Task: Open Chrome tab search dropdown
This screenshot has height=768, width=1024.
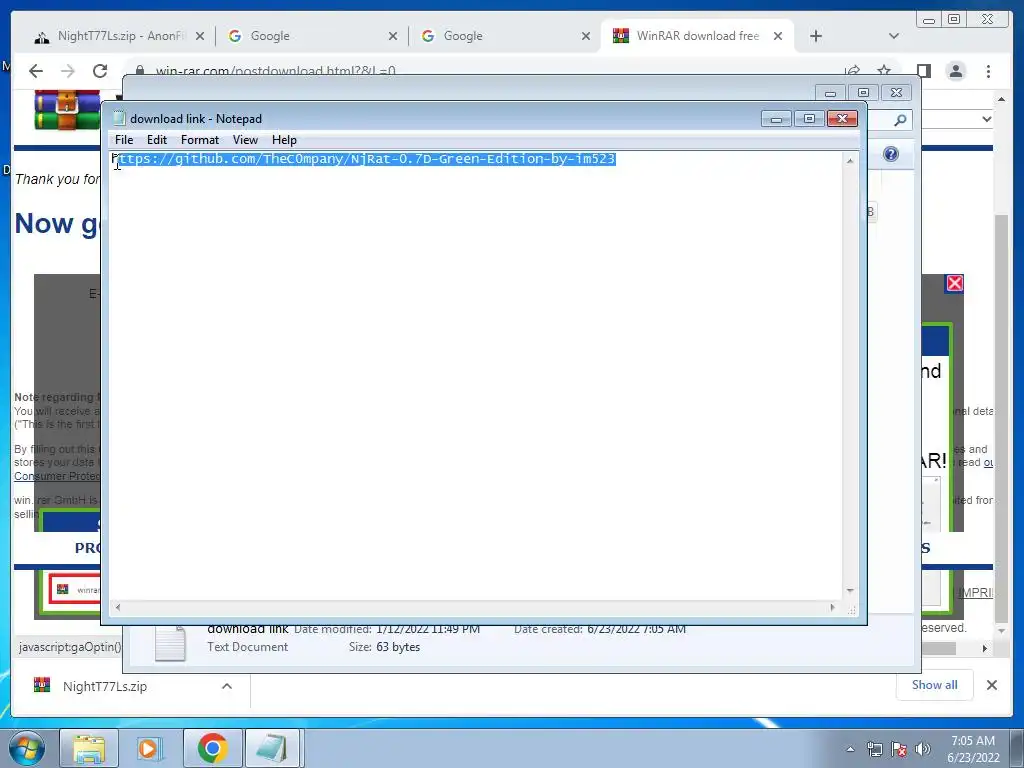Action: 894,36
